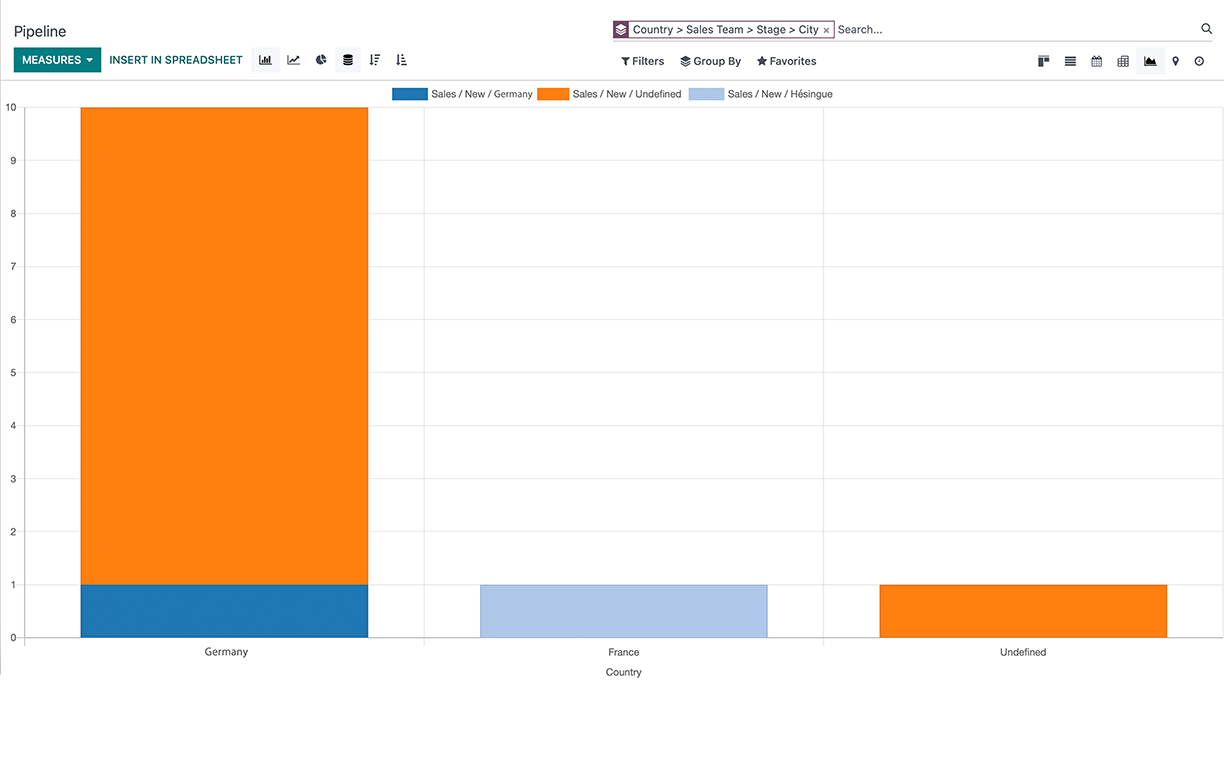This screenshot has width=1224, height=759.
Task: Switch to line chart mode
Action: tap(293, 60)
